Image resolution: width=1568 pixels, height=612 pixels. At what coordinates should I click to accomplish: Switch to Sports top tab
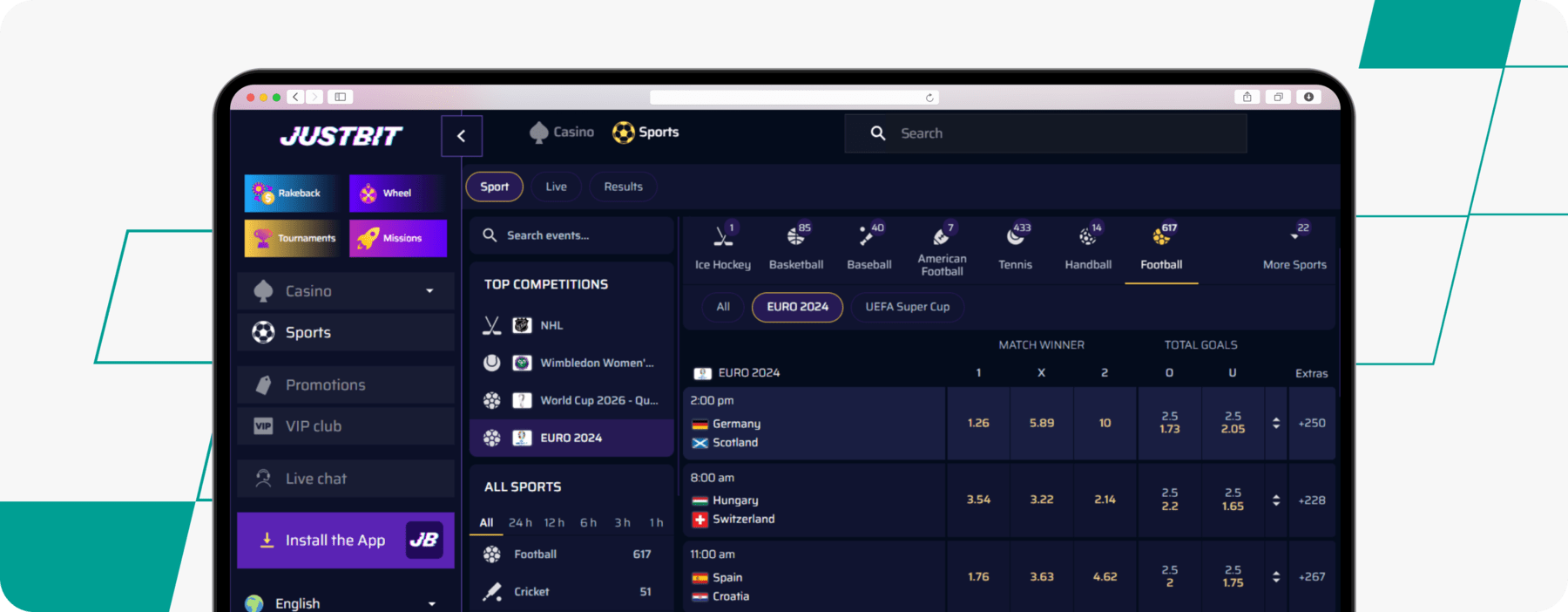645,133
